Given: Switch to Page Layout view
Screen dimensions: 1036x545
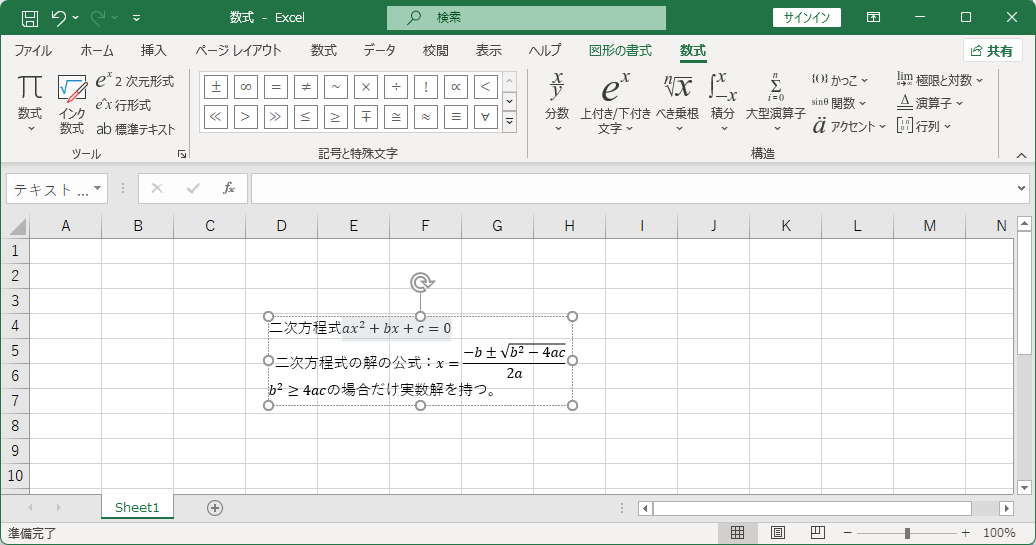Looking at the screenshot, I should (778, 532).
